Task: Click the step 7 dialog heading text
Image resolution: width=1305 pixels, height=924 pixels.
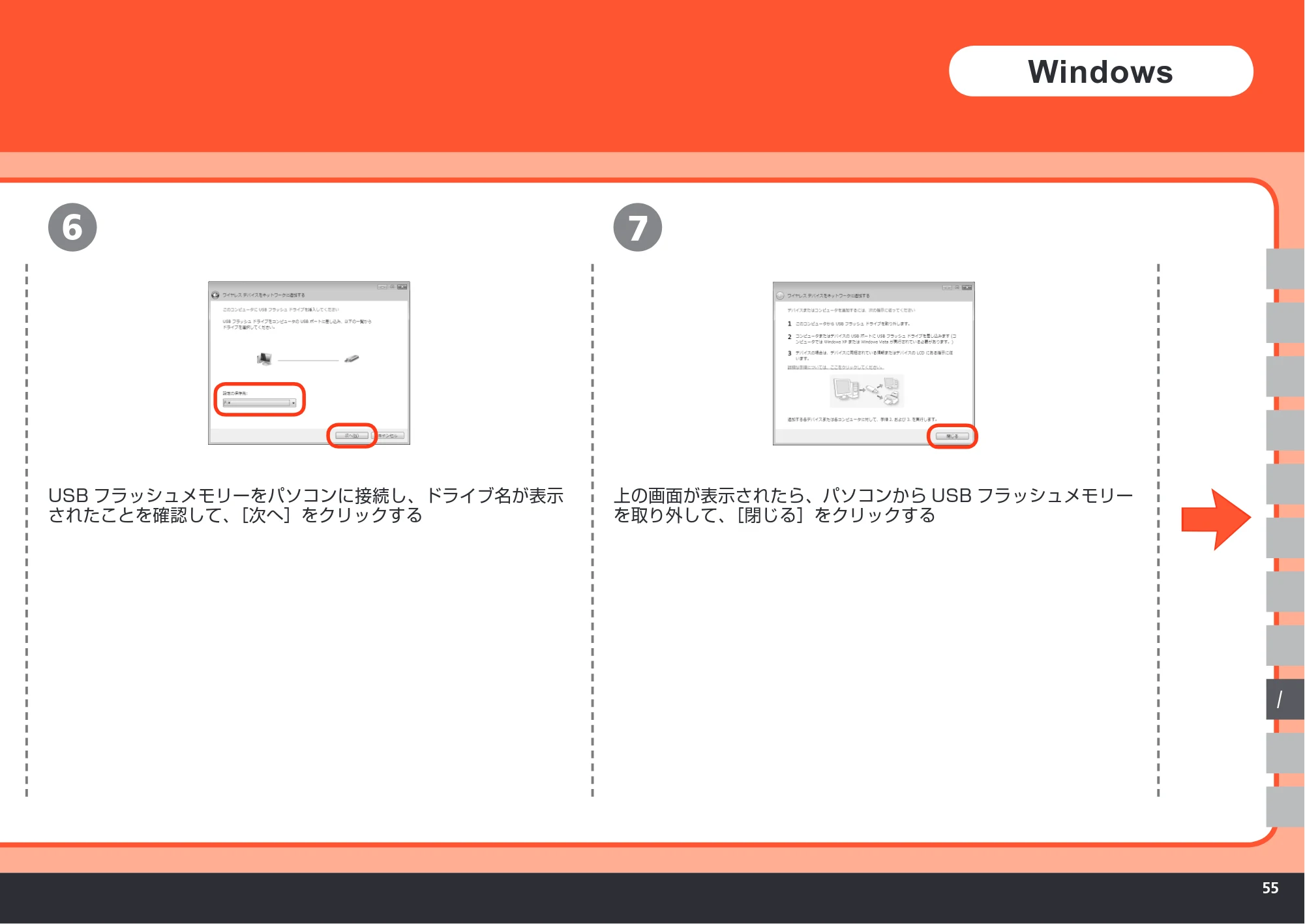Action: tap(851, 310)
